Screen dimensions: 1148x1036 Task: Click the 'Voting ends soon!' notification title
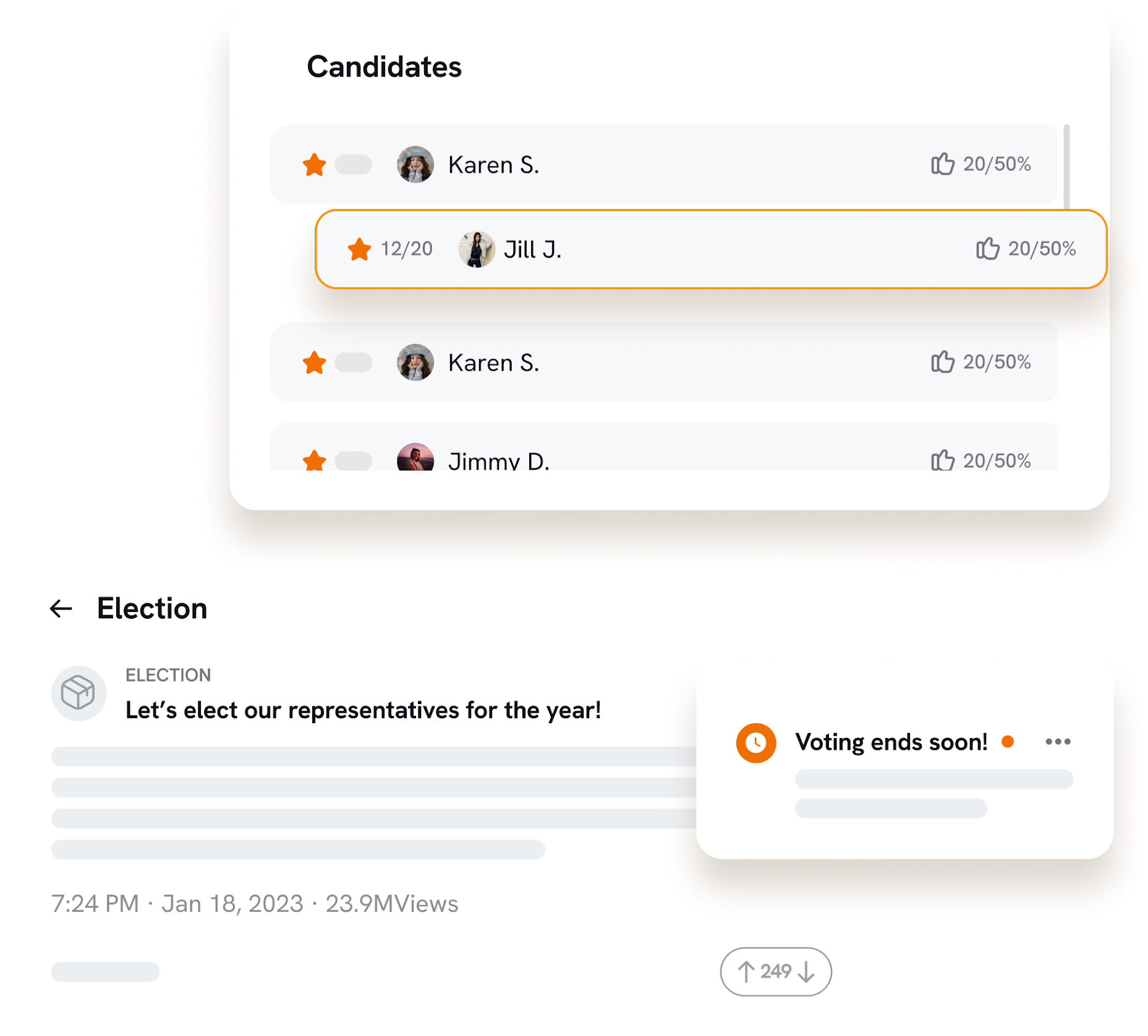[891, 742]
